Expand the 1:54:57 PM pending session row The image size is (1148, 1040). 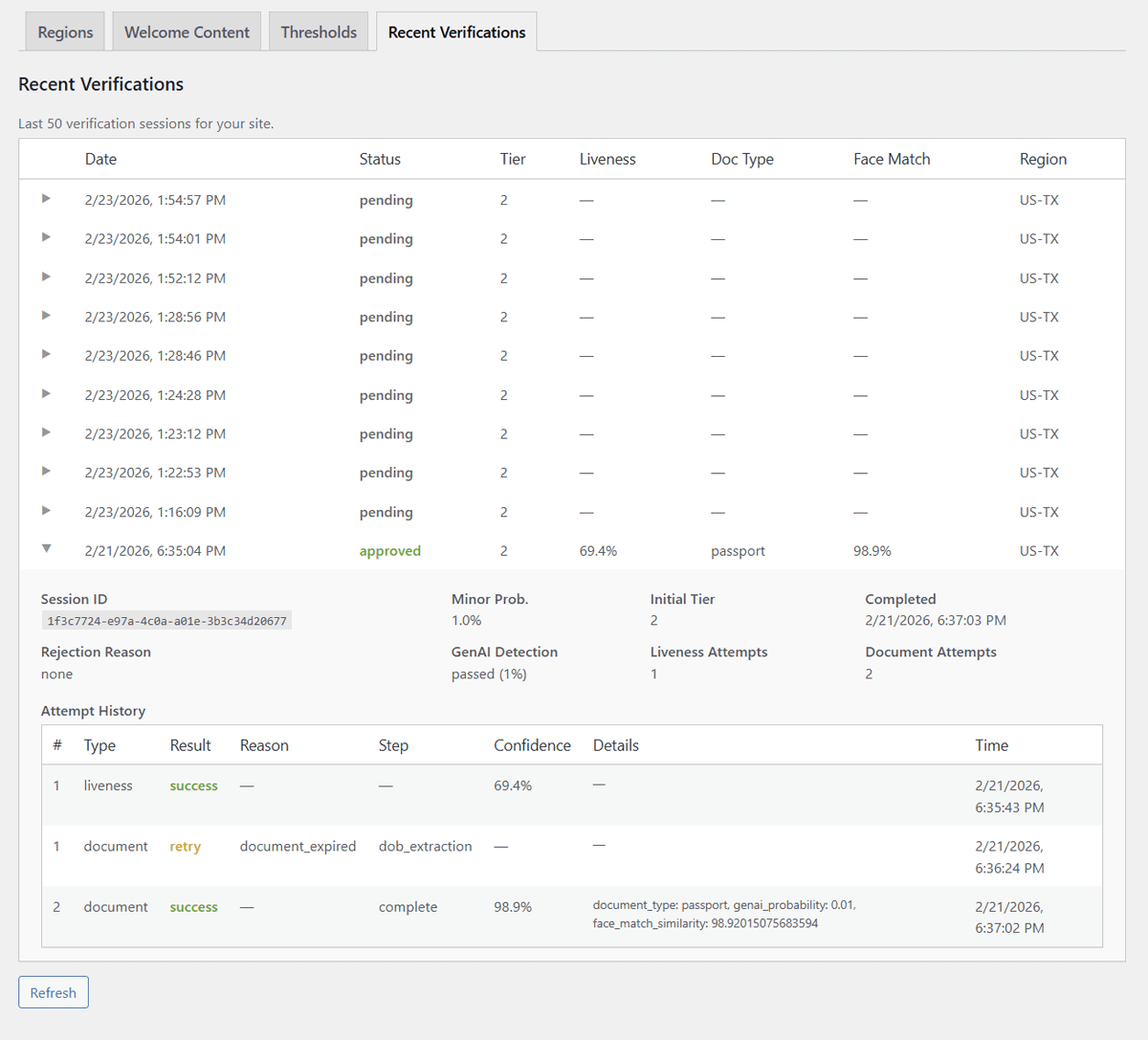tap(46, 199)
